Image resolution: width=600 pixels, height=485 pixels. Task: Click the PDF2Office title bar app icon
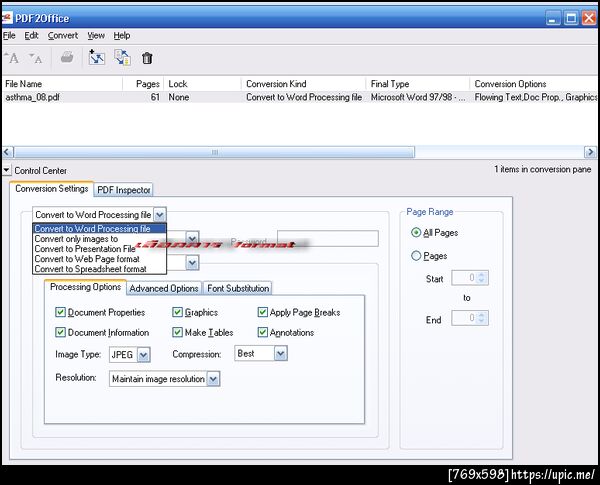7,18
